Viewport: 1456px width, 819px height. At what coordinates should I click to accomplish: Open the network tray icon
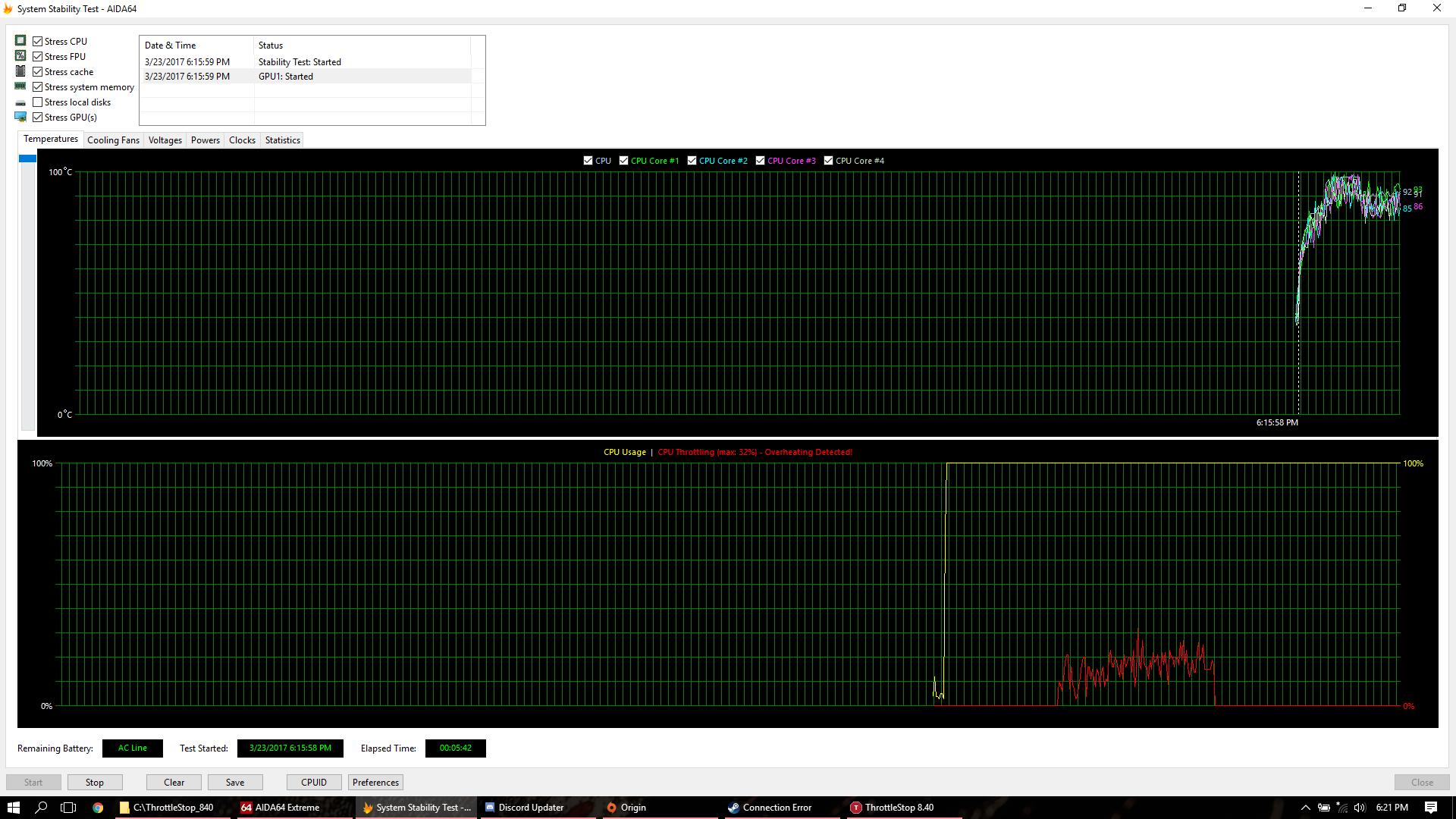[x=1341, y=808]
